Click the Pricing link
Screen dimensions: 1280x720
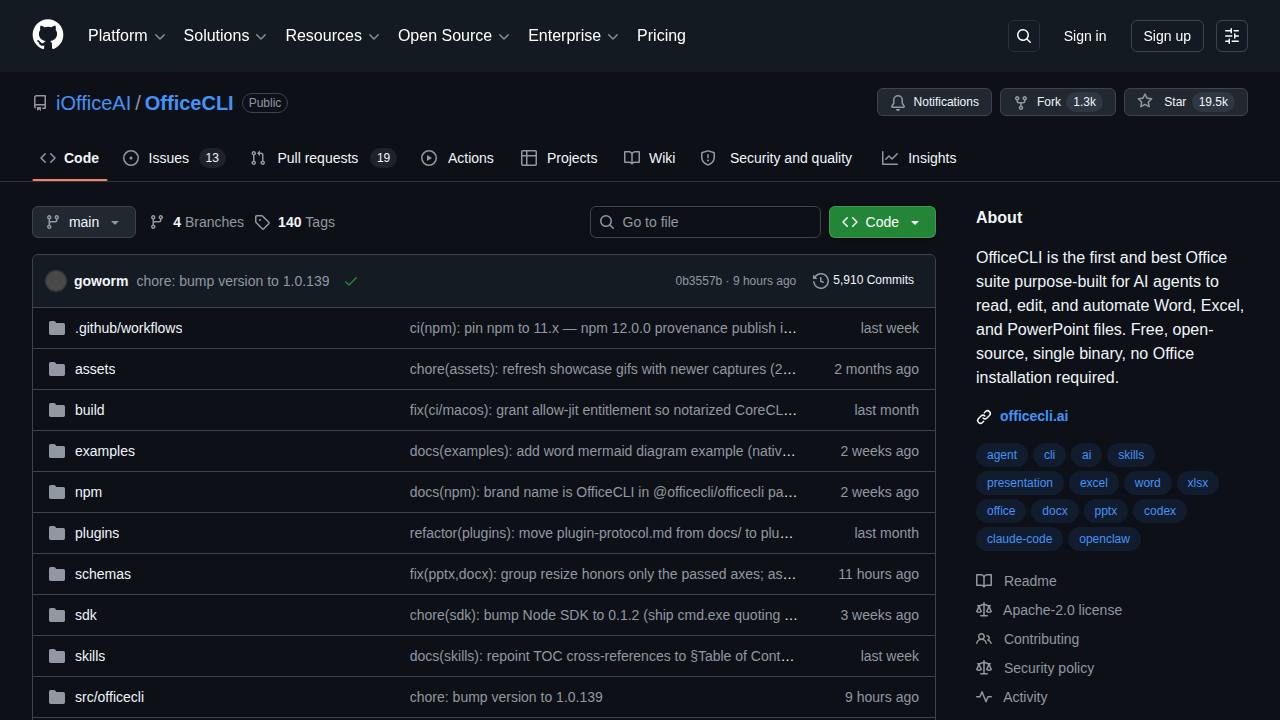click(x=661, y=36)
